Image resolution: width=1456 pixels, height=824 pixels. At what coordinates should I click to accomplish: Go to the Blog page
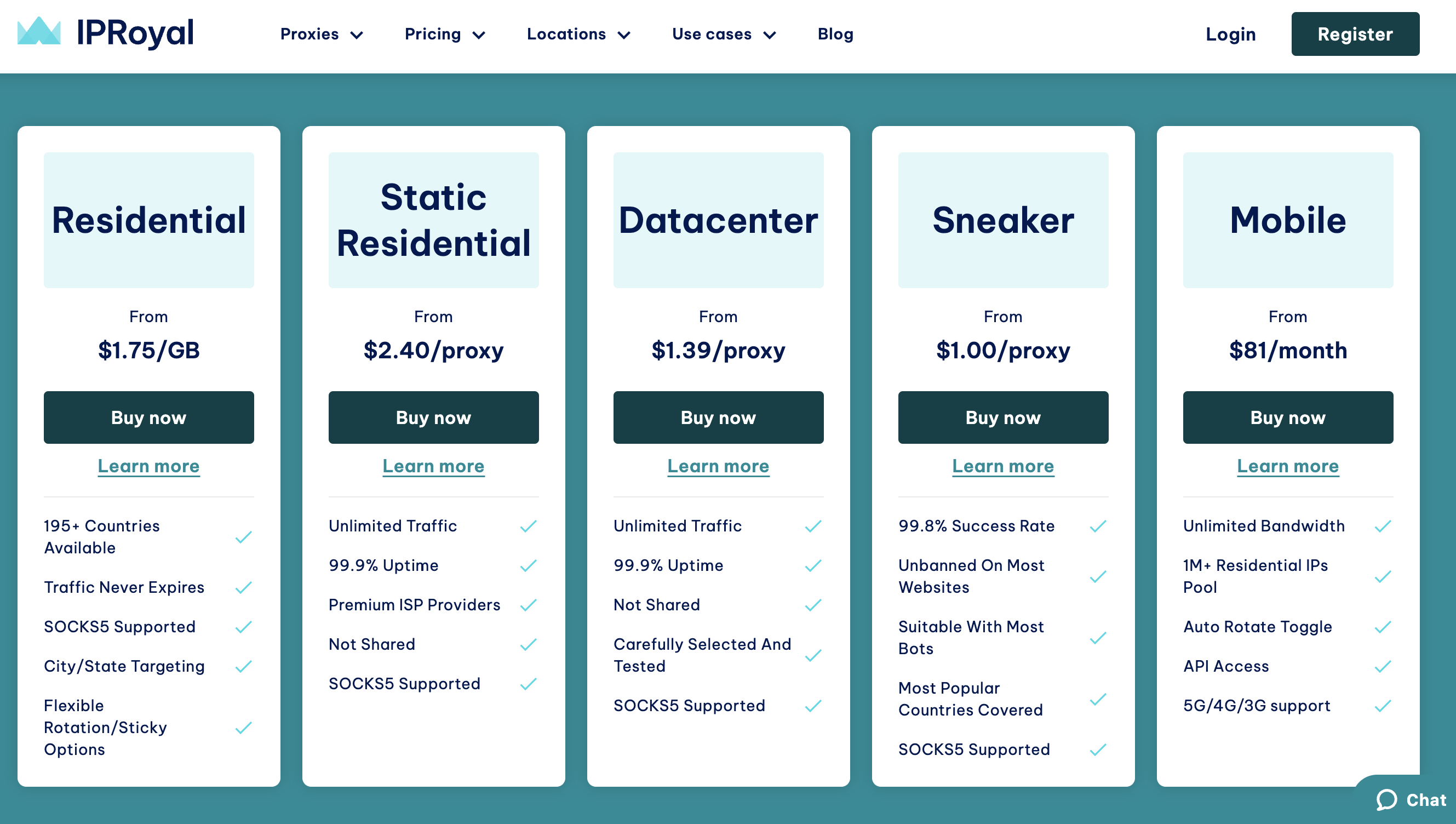[x=835, y=35]
